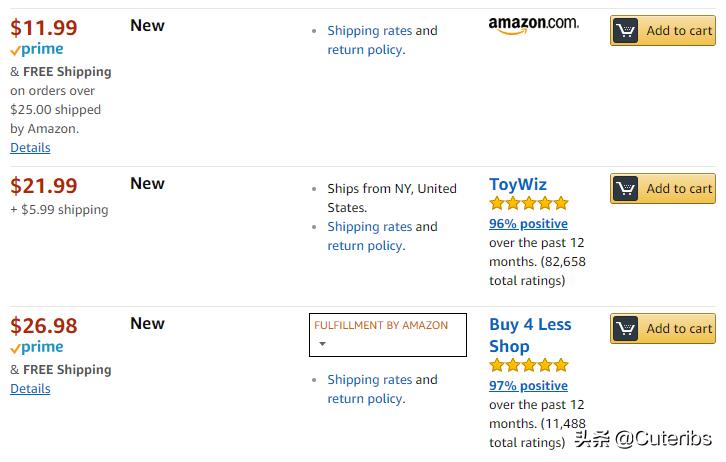Click the Fulfillment by Amazon box
The image size is (726, 462).
(x=388, y=334)
